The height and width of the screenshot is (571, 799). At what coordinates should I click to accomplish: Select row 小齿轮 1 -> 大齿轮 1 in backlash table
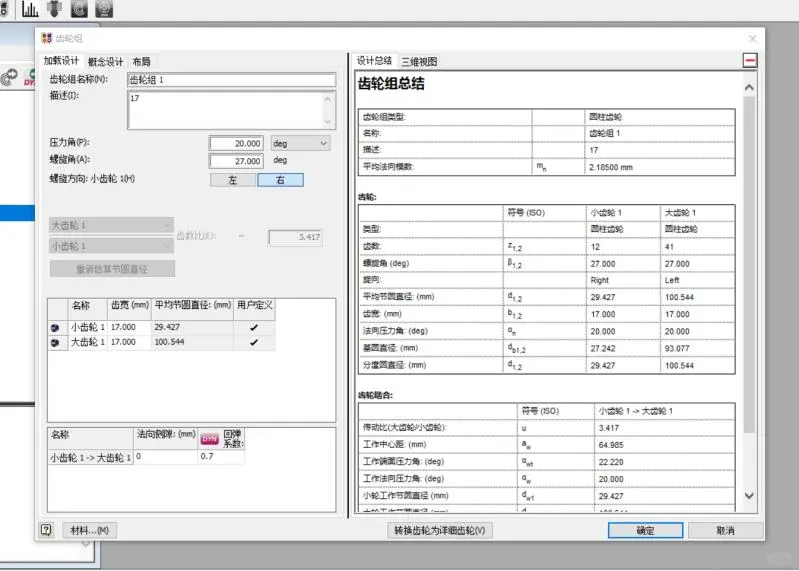(x=91, y=457)
